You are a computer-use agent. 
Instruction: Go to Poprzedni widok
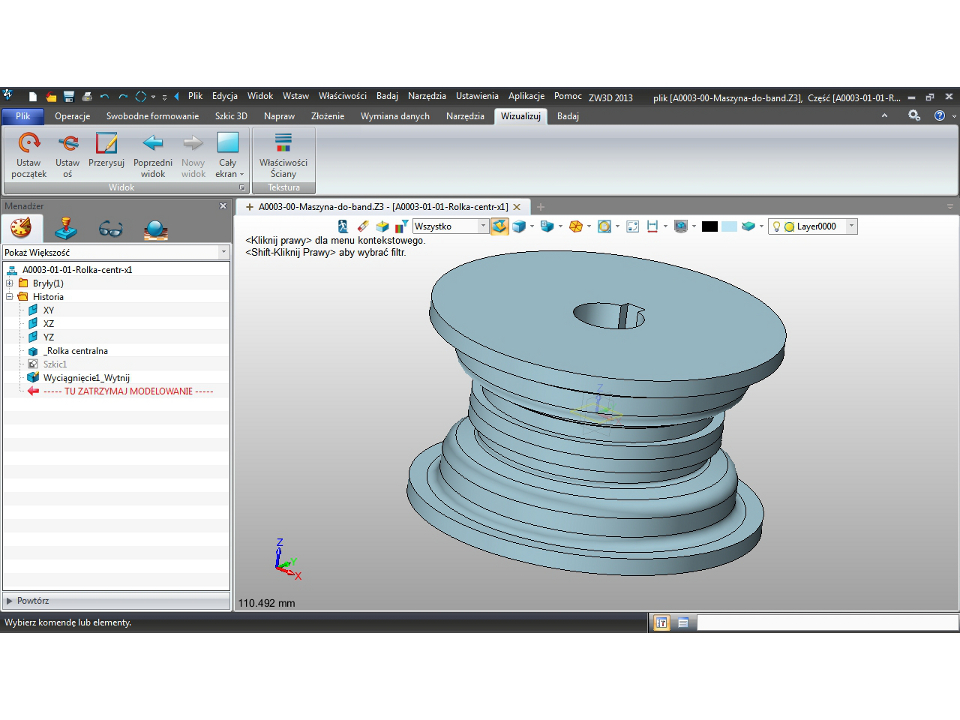coord(153,144)
